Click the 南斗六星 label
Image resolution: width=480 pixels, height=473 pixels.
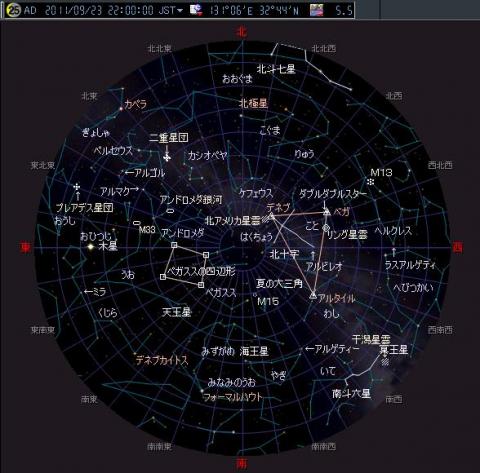pyautogui.click(x=352, y=394)
